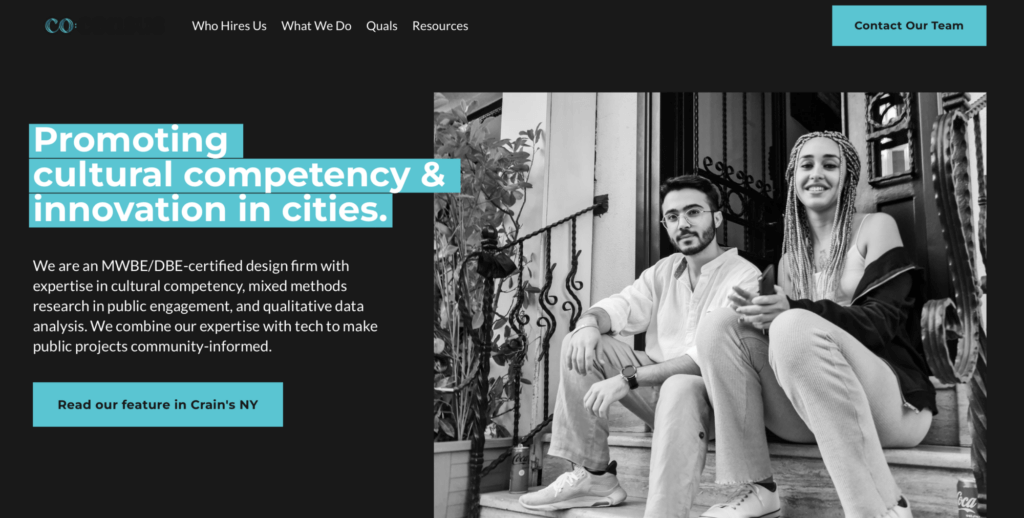The width and height of the screenshot is (1024, 518).
Task: Click the 'innovation in cities.' headline line
Action: (x=210, y=210)
